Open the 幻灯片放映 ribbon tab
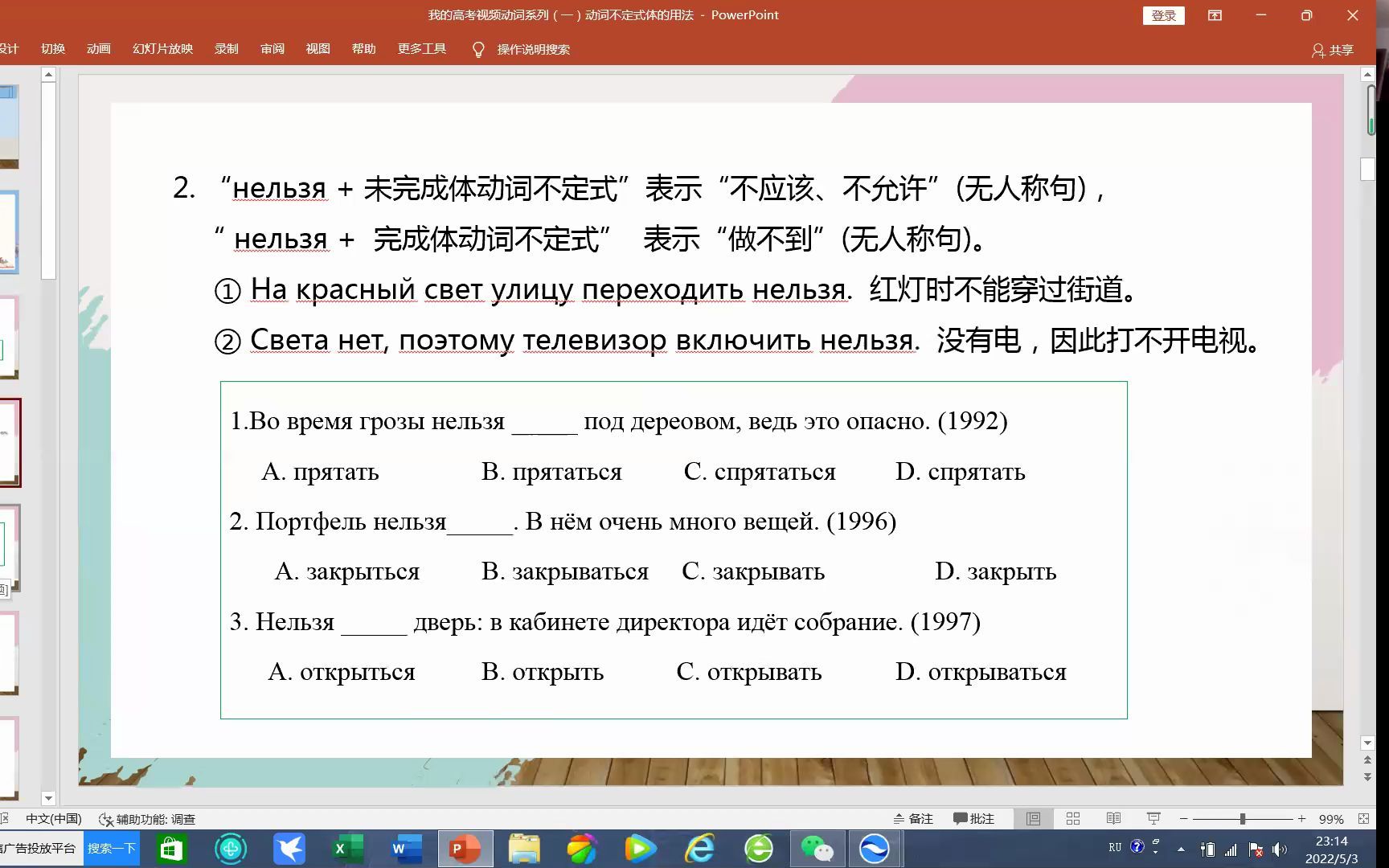This screenshot has height=868, width=1389. tap(162, 48)
